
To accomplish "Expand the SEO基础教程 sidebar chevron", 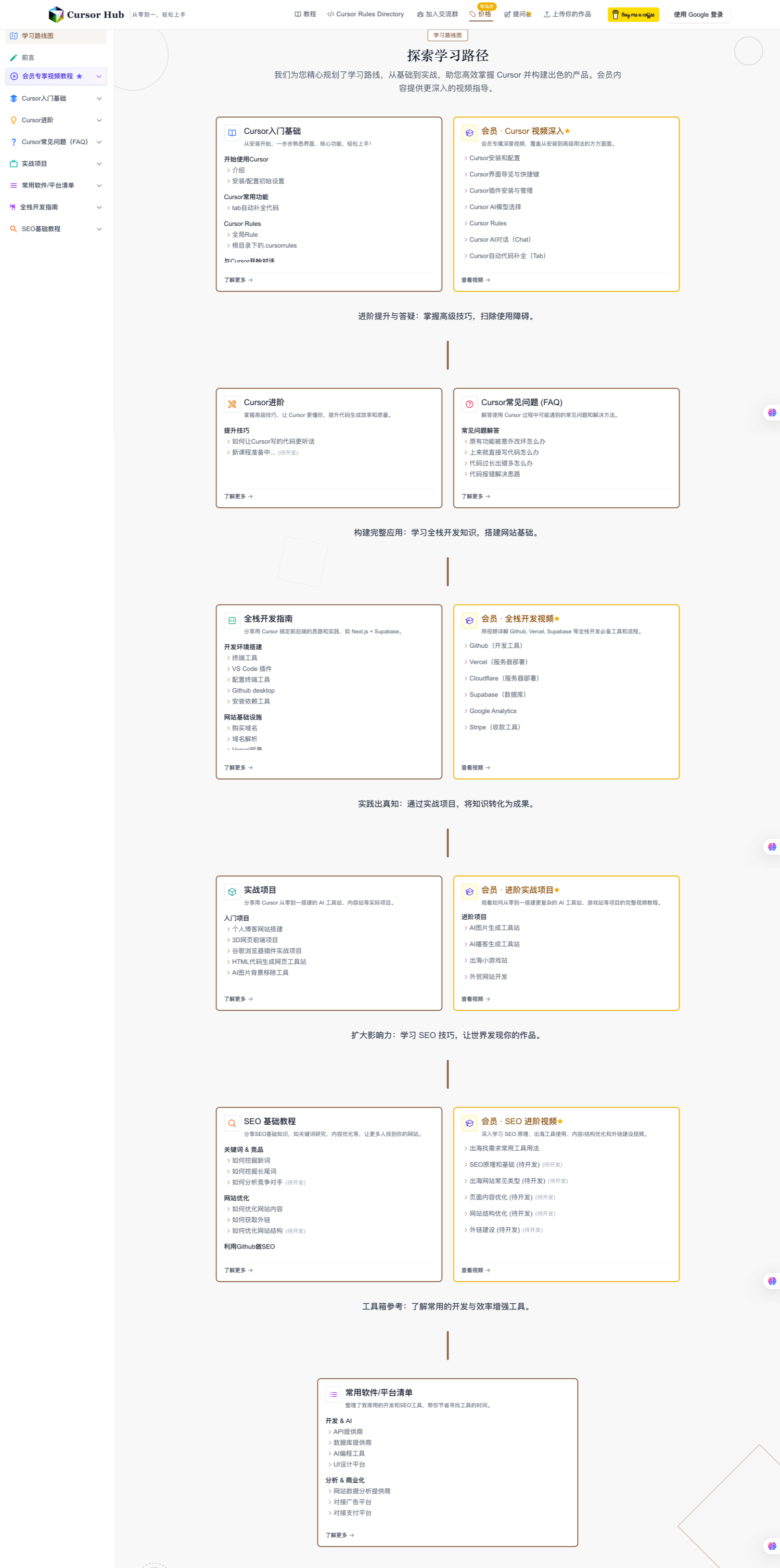I will pyautogui.click(x=99, y=229).
